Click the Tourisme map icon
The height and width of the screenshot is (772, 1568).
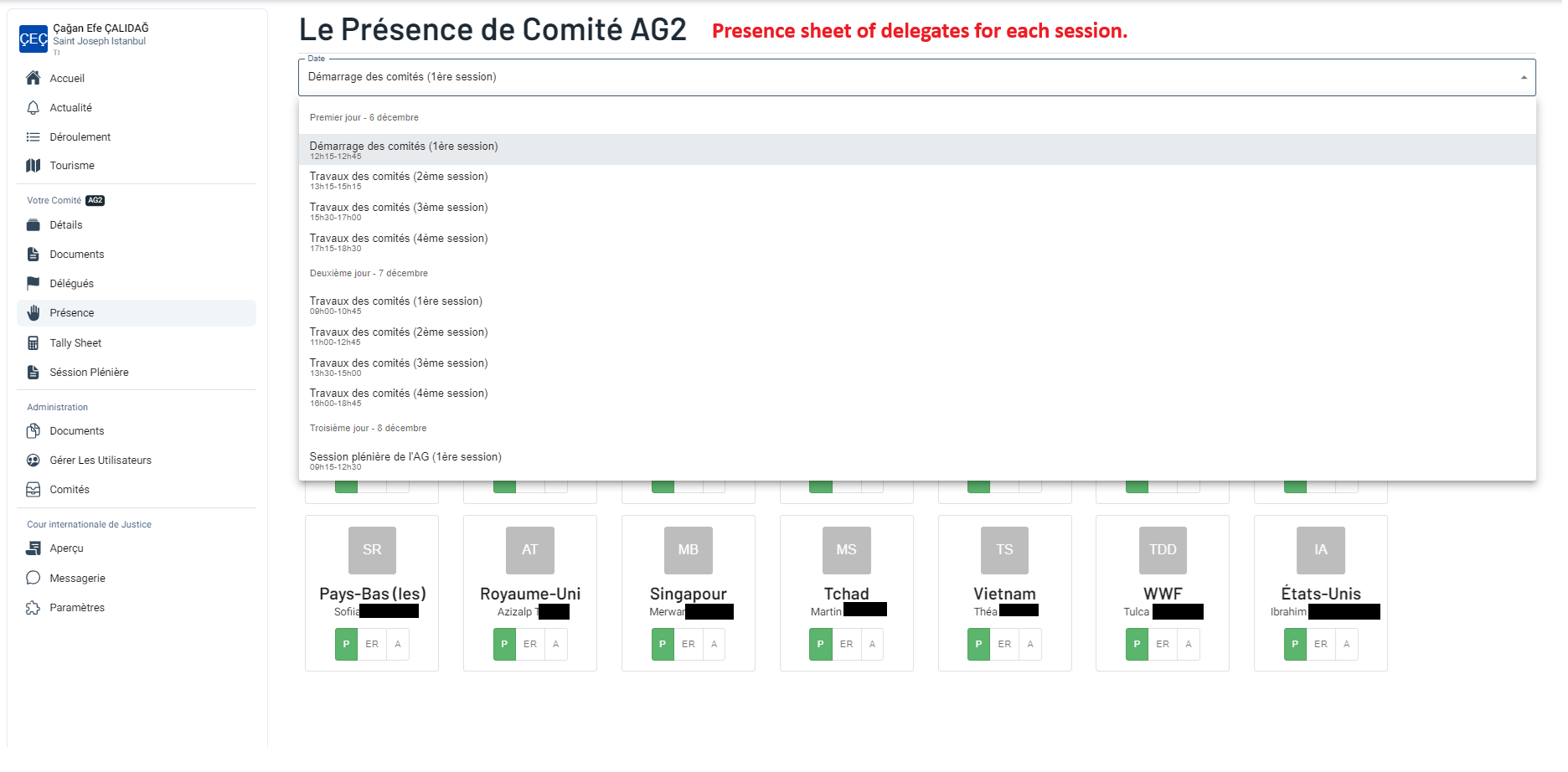pos(34,166)
